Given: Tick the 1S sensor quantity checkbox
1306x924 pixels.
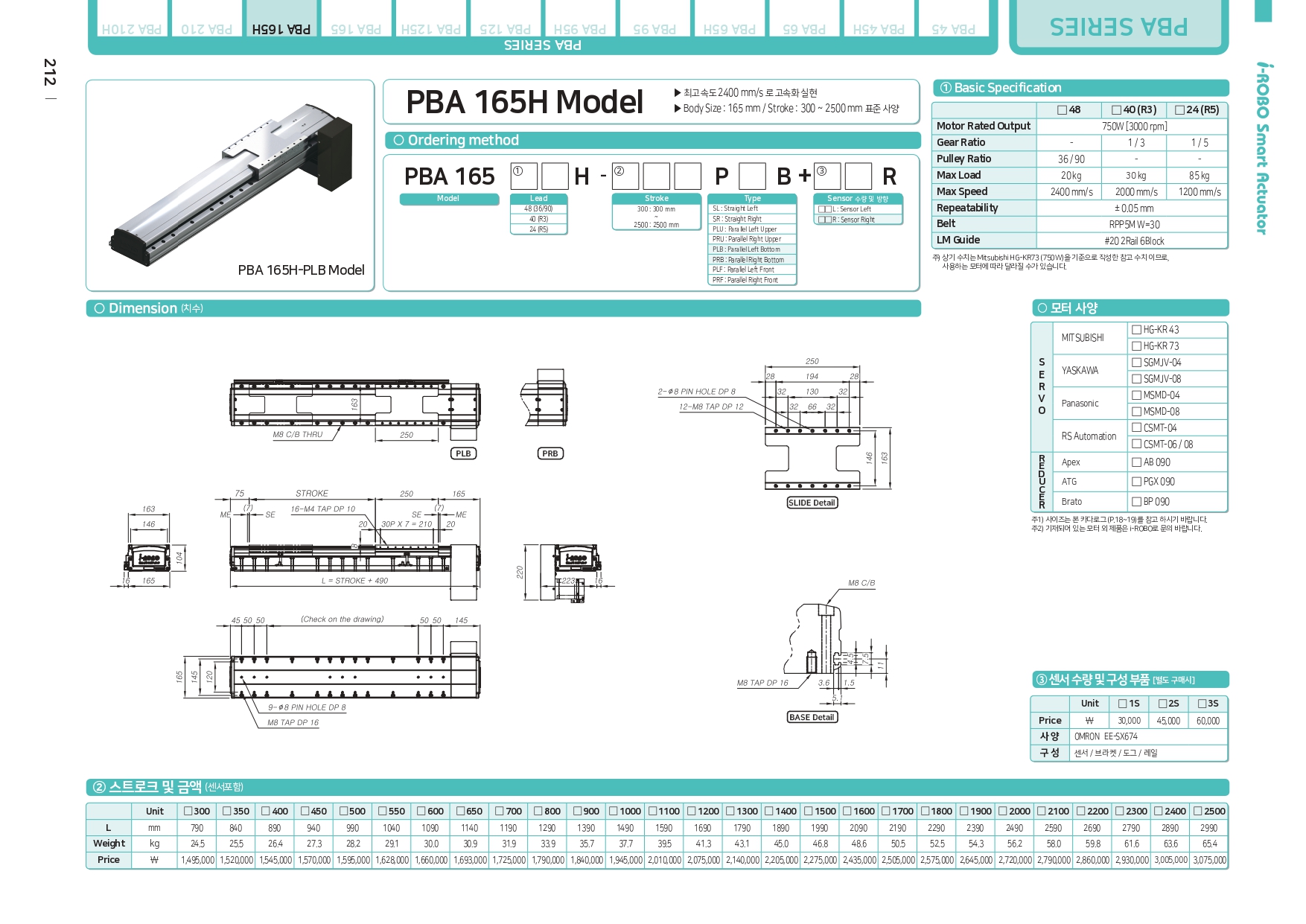Looking at the screenshot, I should pos(1122,704).
